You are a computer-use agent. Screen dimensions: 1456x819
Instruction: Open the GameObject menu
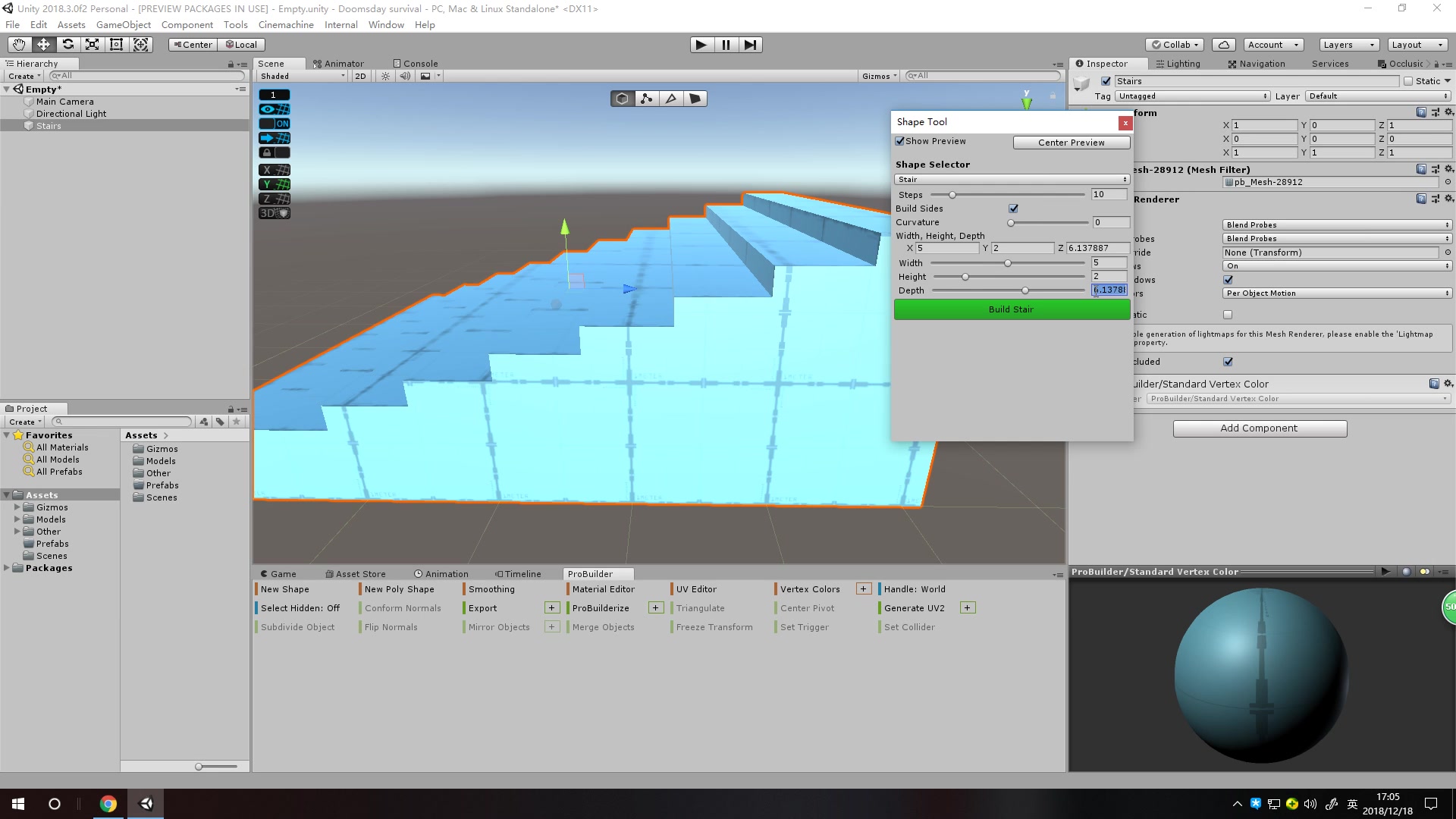pos(124,24)
